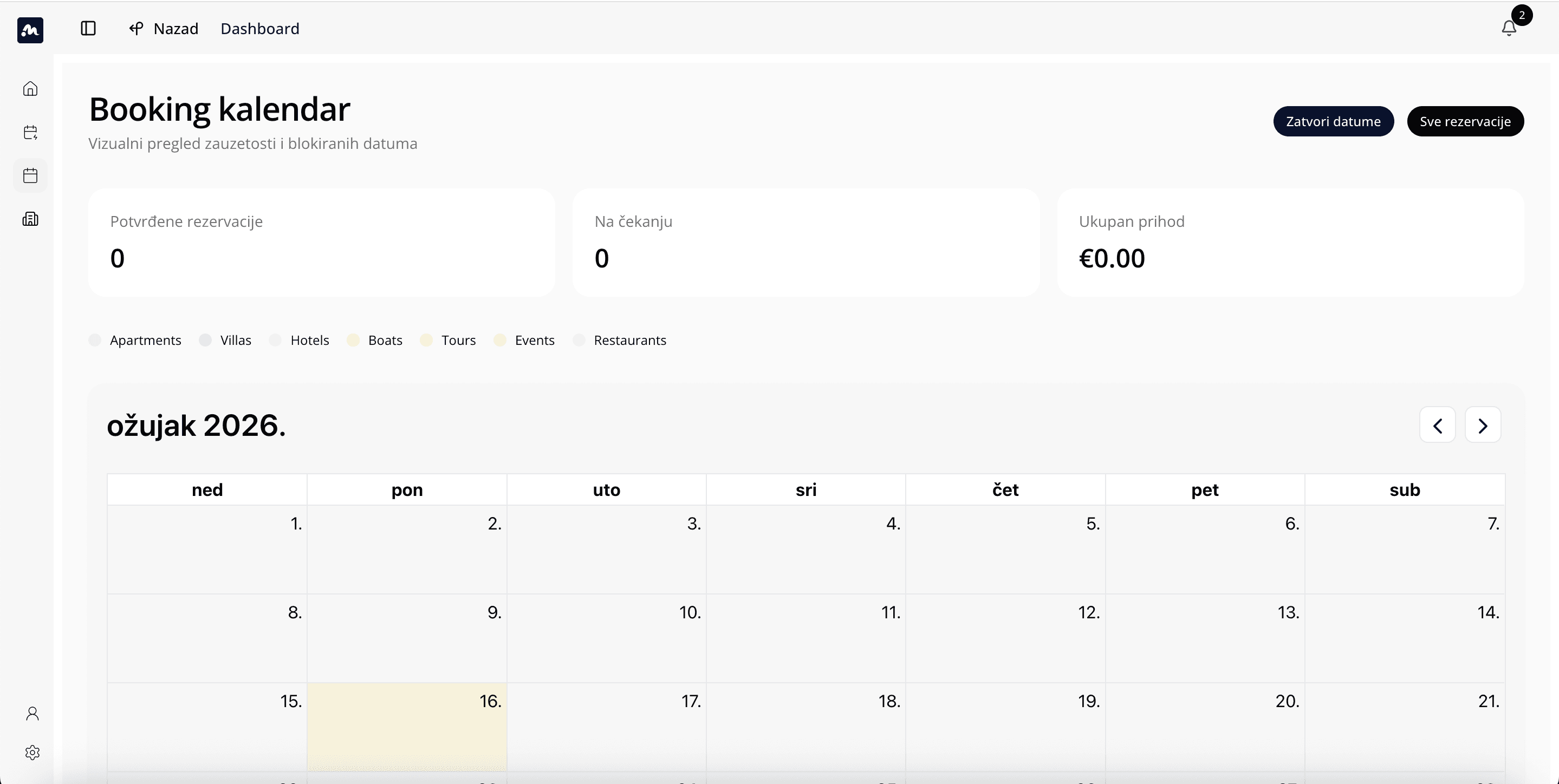Click Nazad to go back
The image size is (1559, 784).
[164, 29]
